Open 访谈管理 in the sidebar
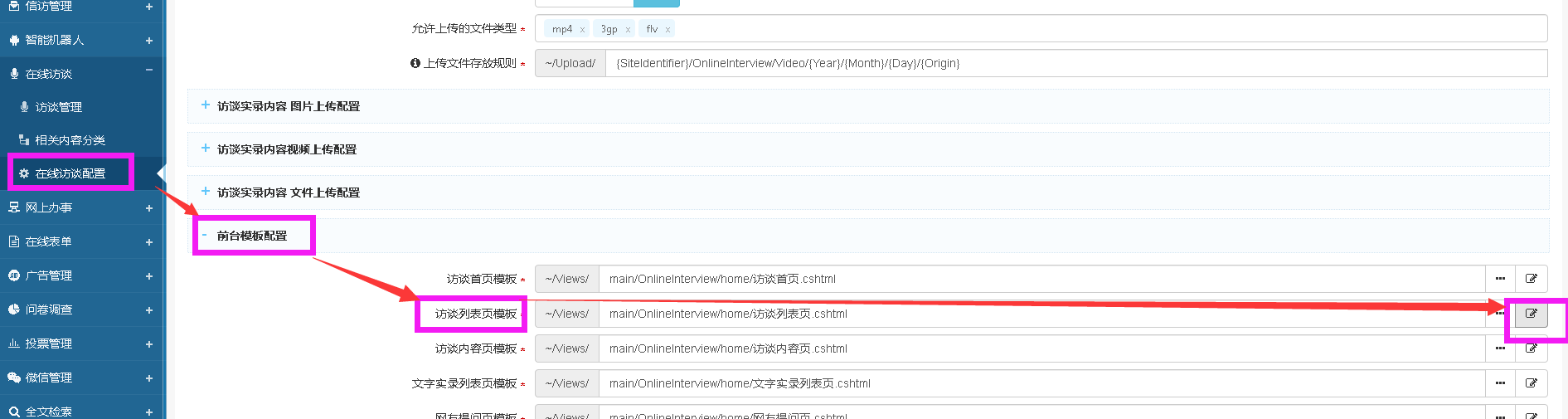1568x419 pixels. coord(58,107)
